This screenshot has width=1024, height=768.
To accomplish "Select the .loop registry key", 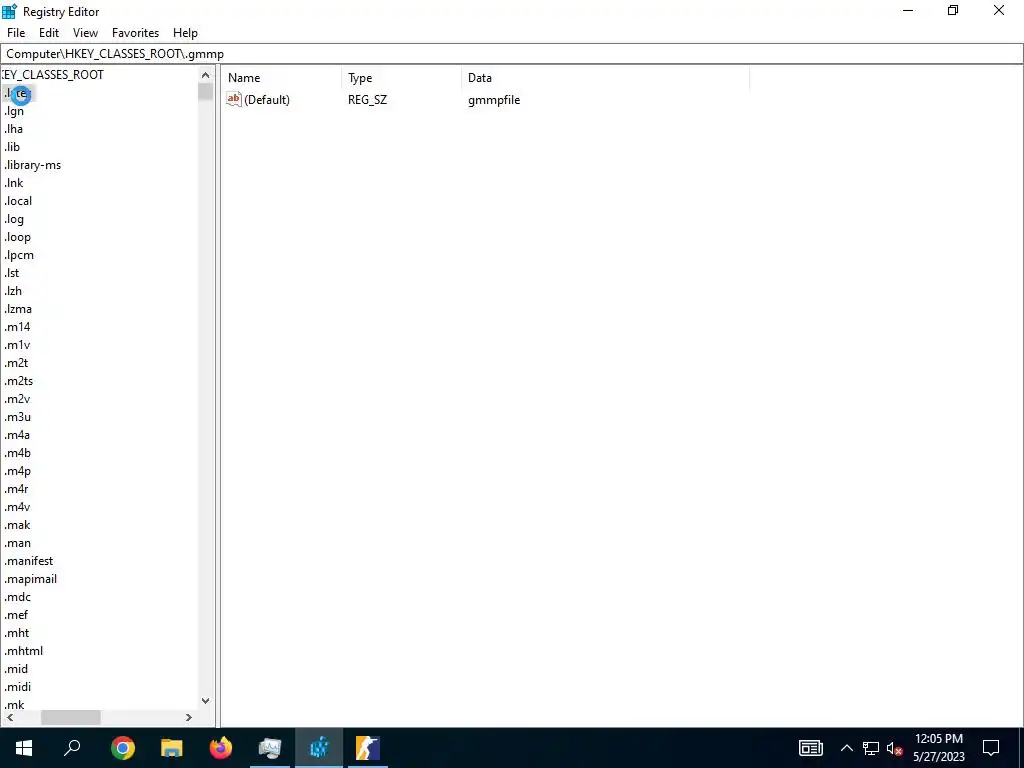I will pos(17,236).
